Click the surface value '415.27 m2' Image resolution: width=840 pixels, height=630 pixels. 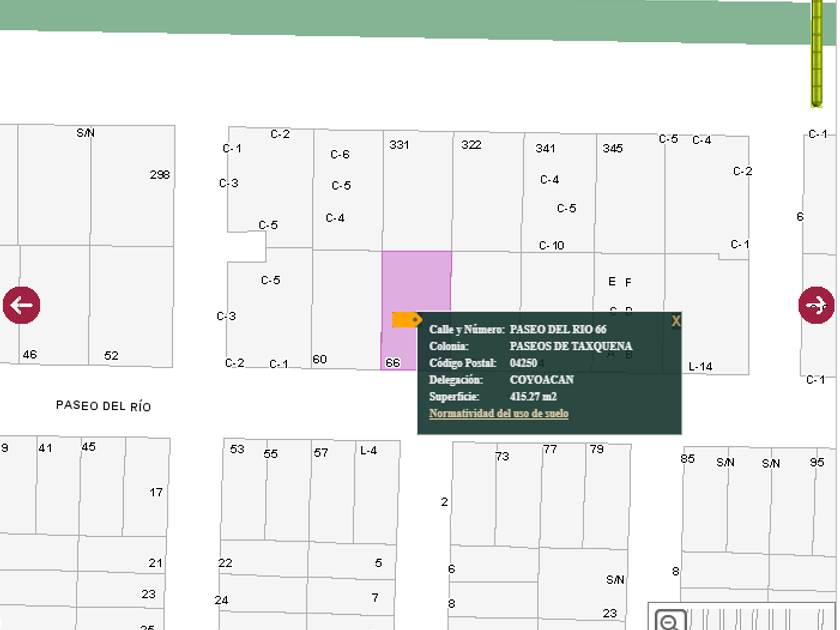(533, 397)
